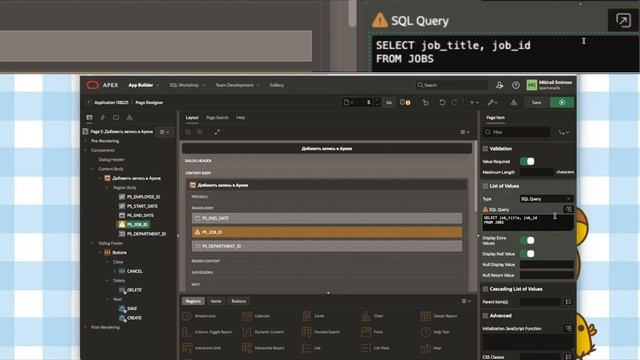
Task: Open the code editor icon for SQL Query
Action: pos(569,209)
